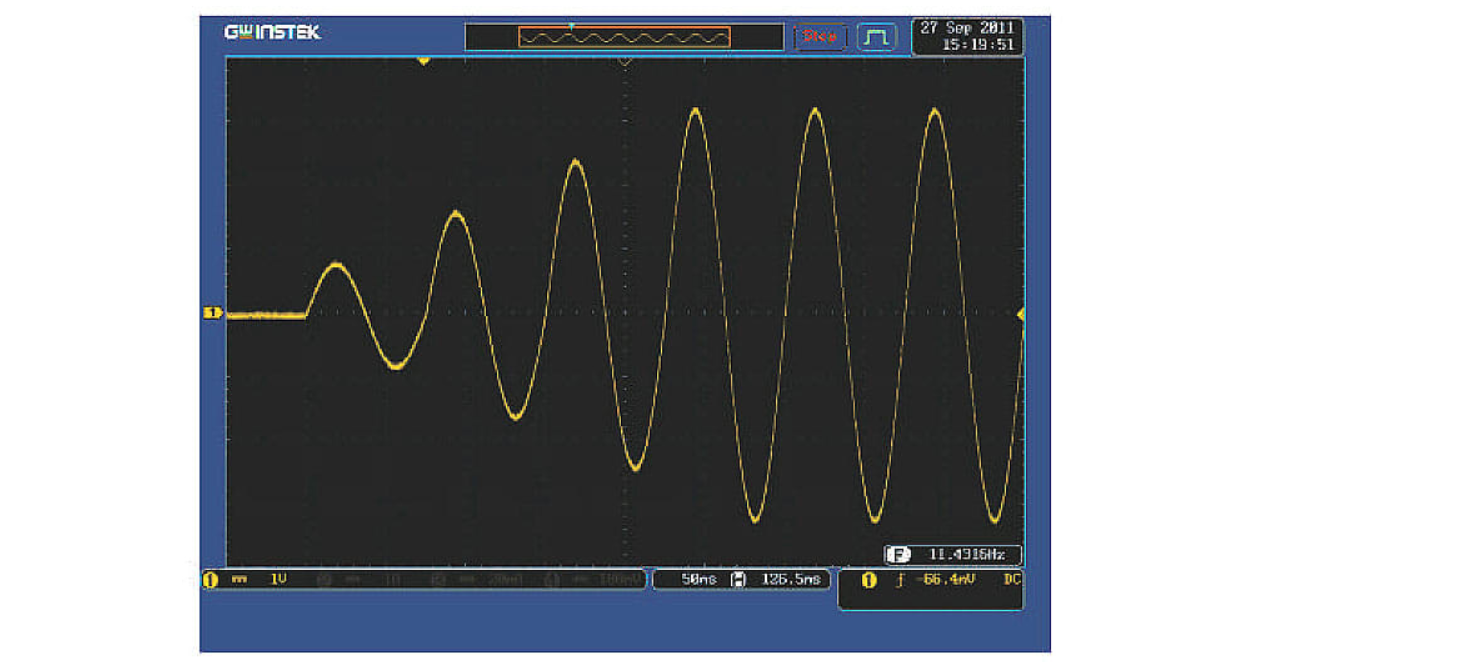
Task: Click the F frequency counter icon
Action: click(x=899, y=555)
